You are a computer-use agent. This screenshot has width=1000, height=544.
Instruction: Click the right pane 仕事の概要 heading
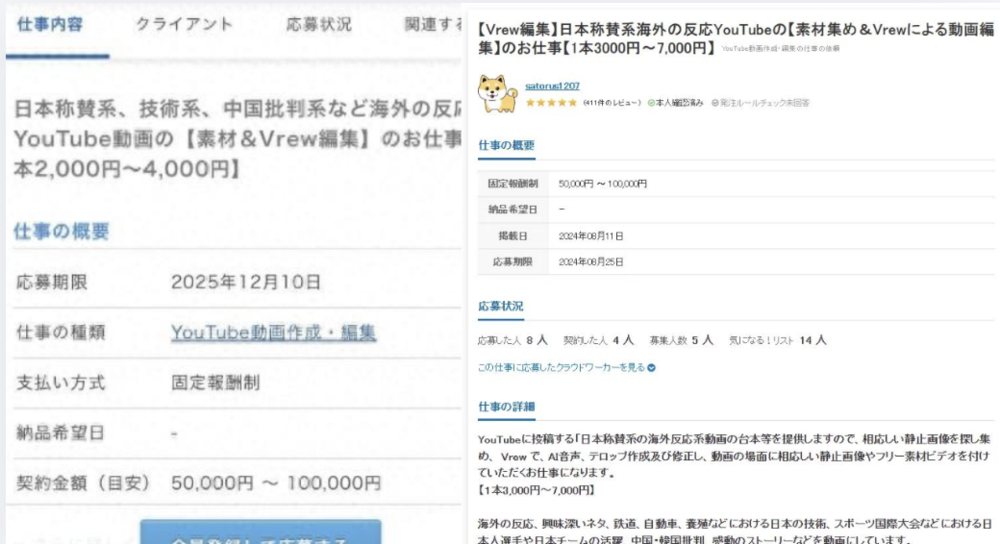click(x=506, y=145)
